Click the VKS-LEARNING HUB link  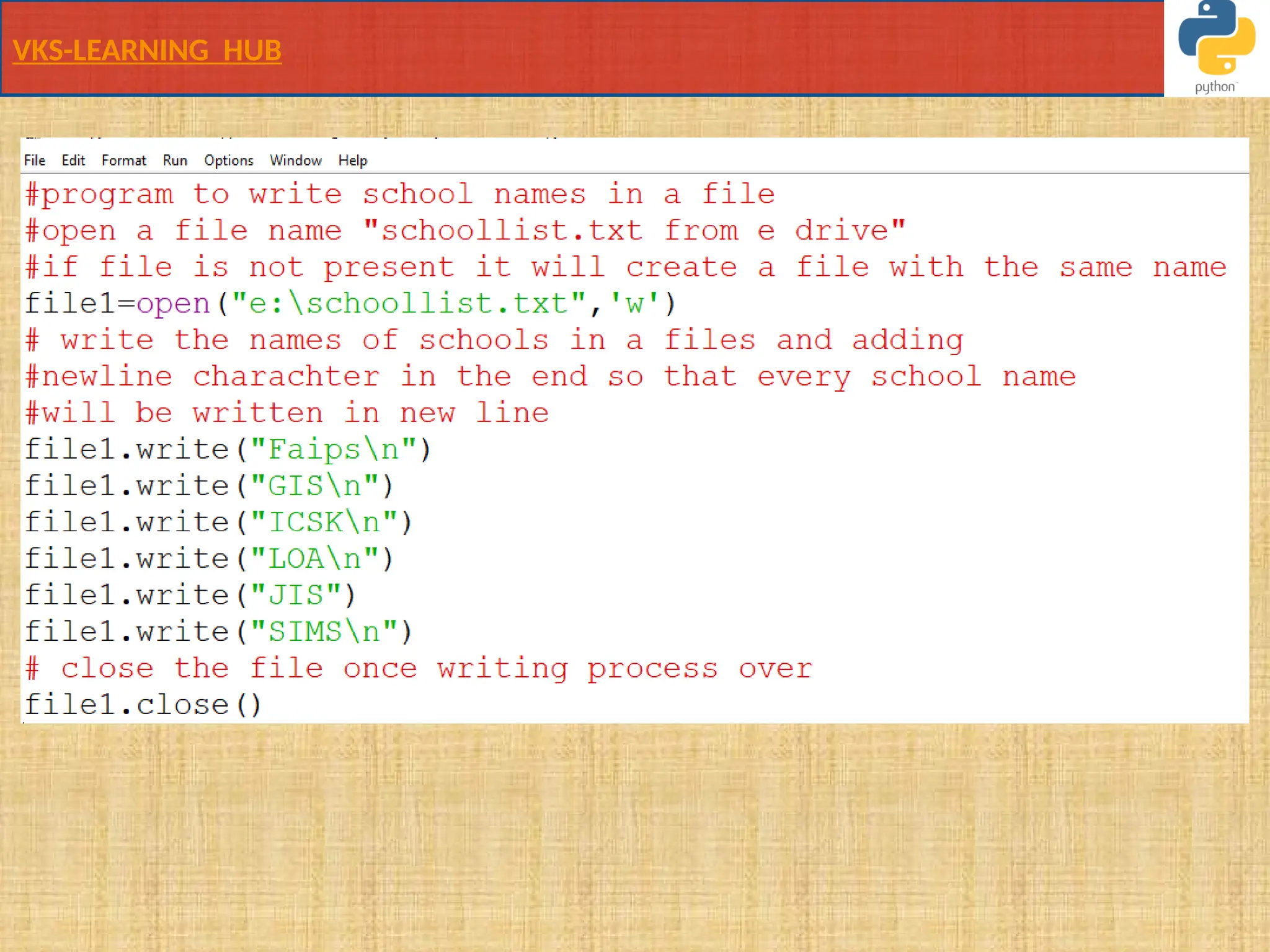tap(147, 50)
